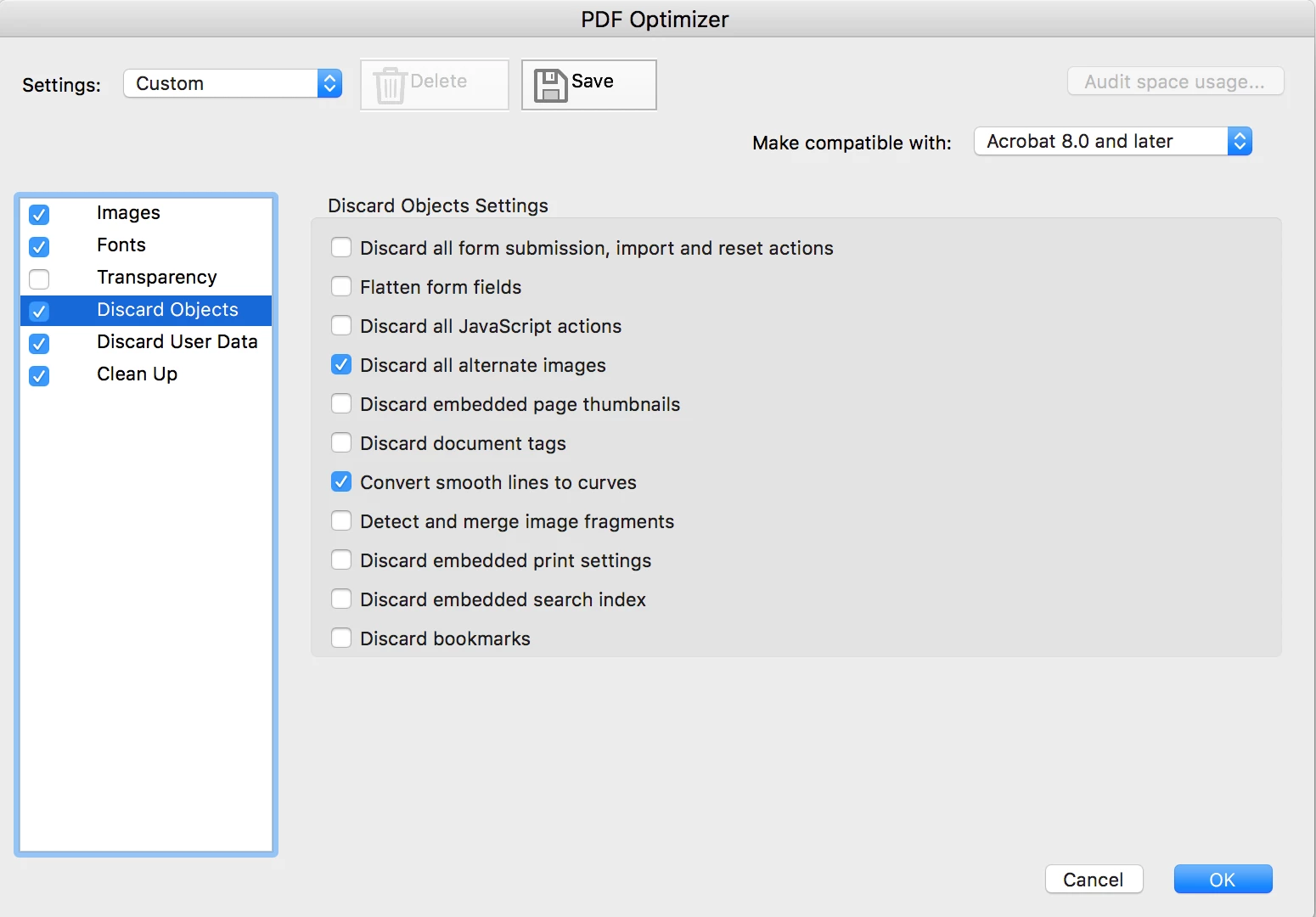Viewport: 1316px width, 917px height.
Task: Open the Make compatible with dropdown
Action: click(x=1113, y=141)
